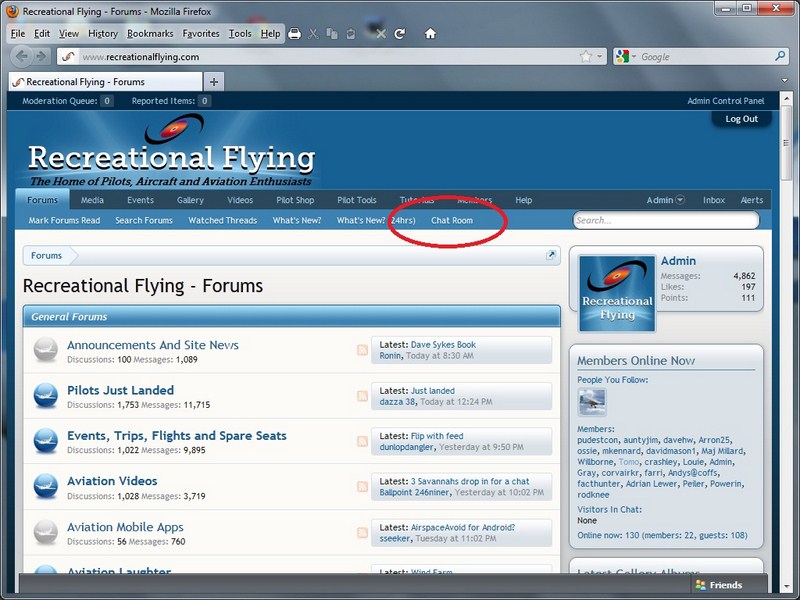Screen dimensions: 800x600
Task: Click the Stop loading X icon
Action: (x=381, y=34)
